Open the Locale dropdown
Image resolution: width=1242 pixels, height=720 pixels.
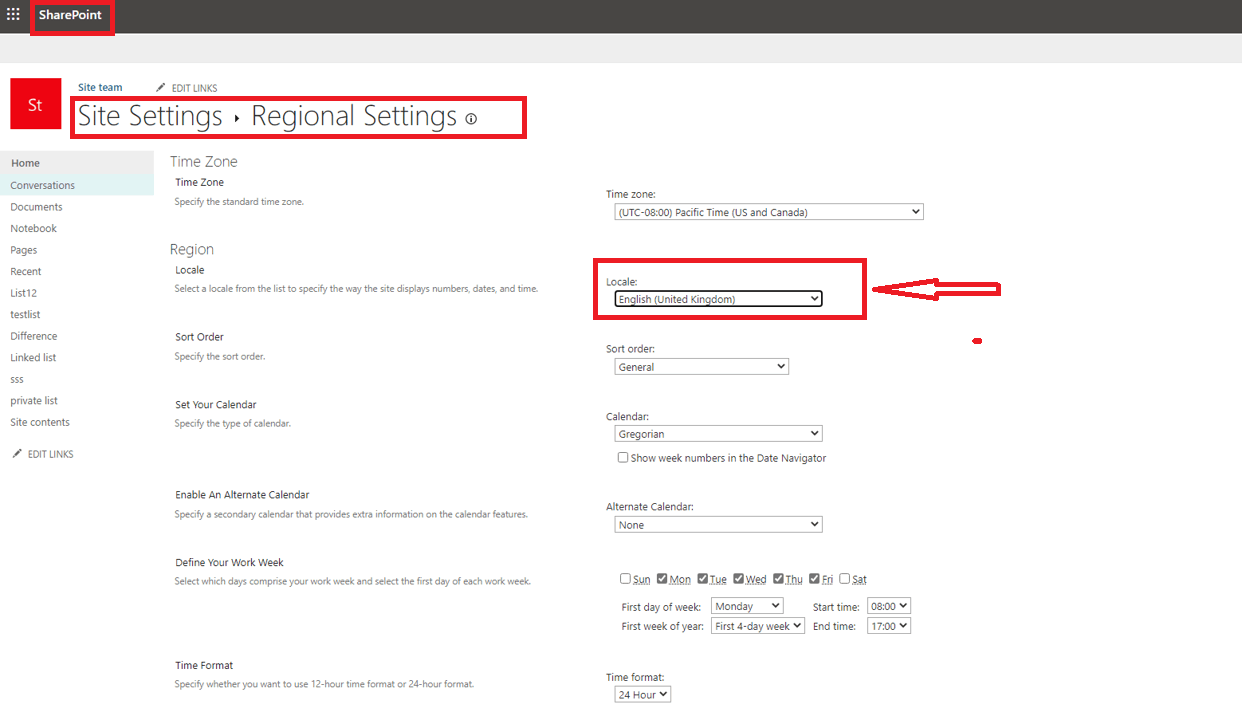coord(718,299)
